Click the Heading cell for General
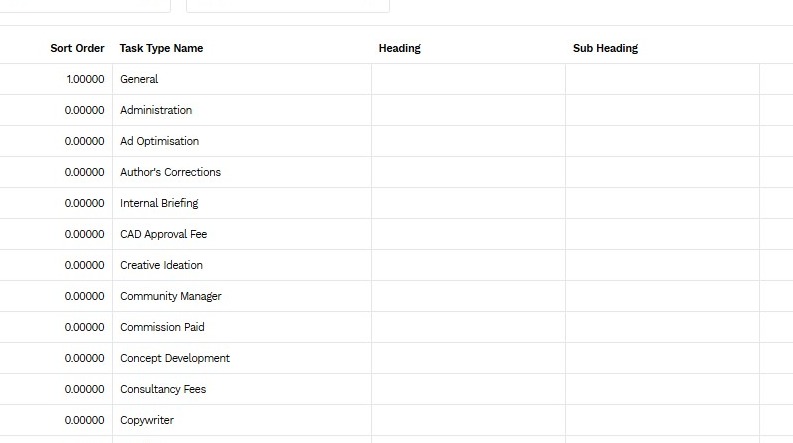Screen dimensions: 793x443 click(x=468, y=79)
